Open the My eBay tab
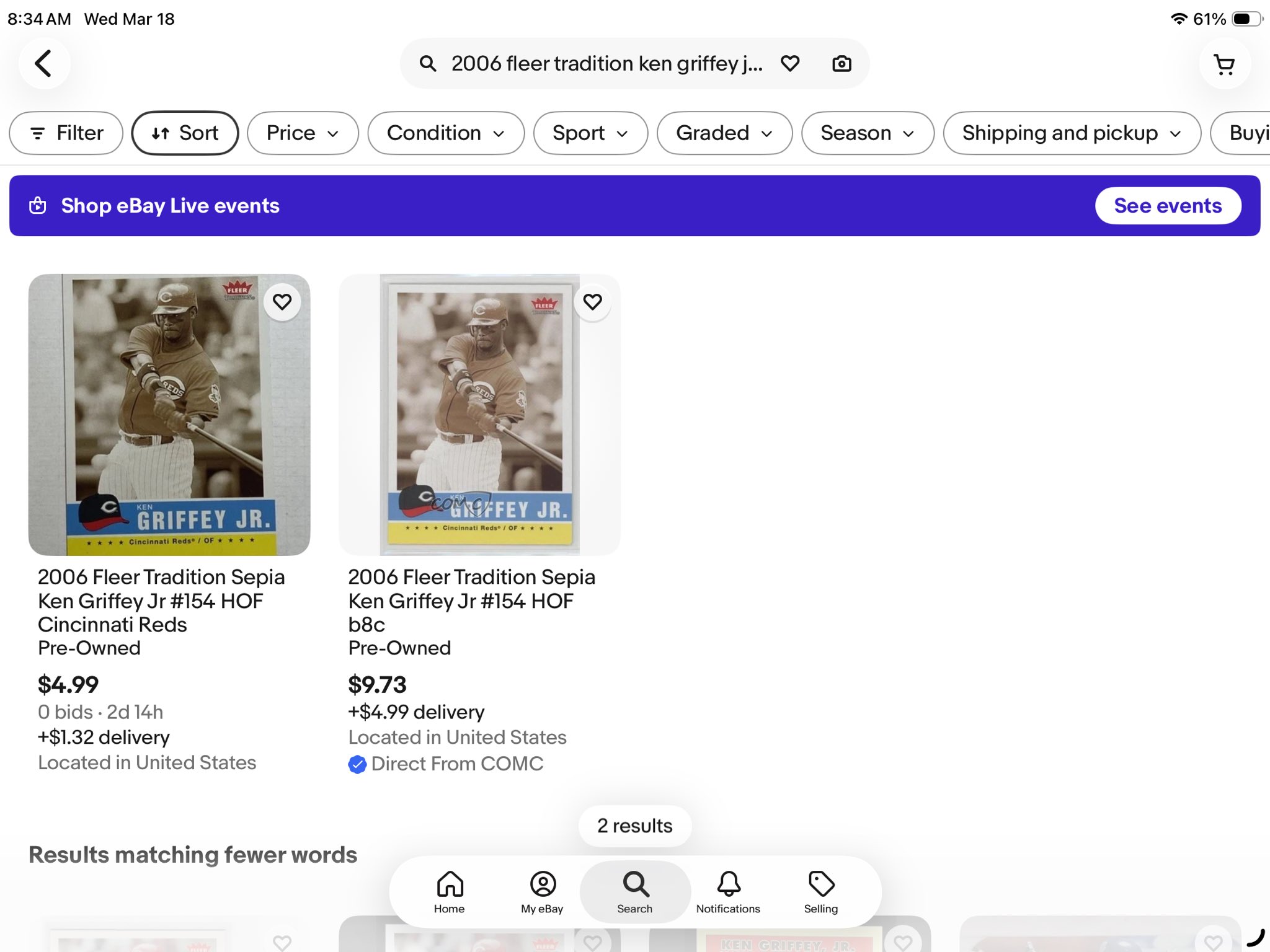The image size is (1270, 952). (x=542, y=892)
